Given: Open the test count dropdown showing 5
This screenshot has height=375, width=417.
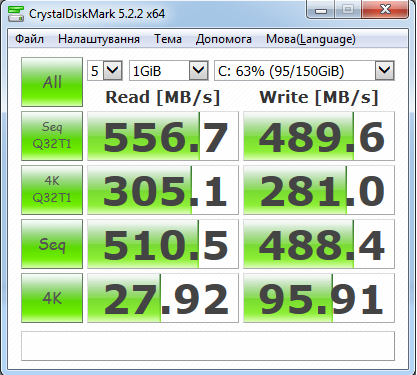Looking at the screenshot, I should click(105, 71).
